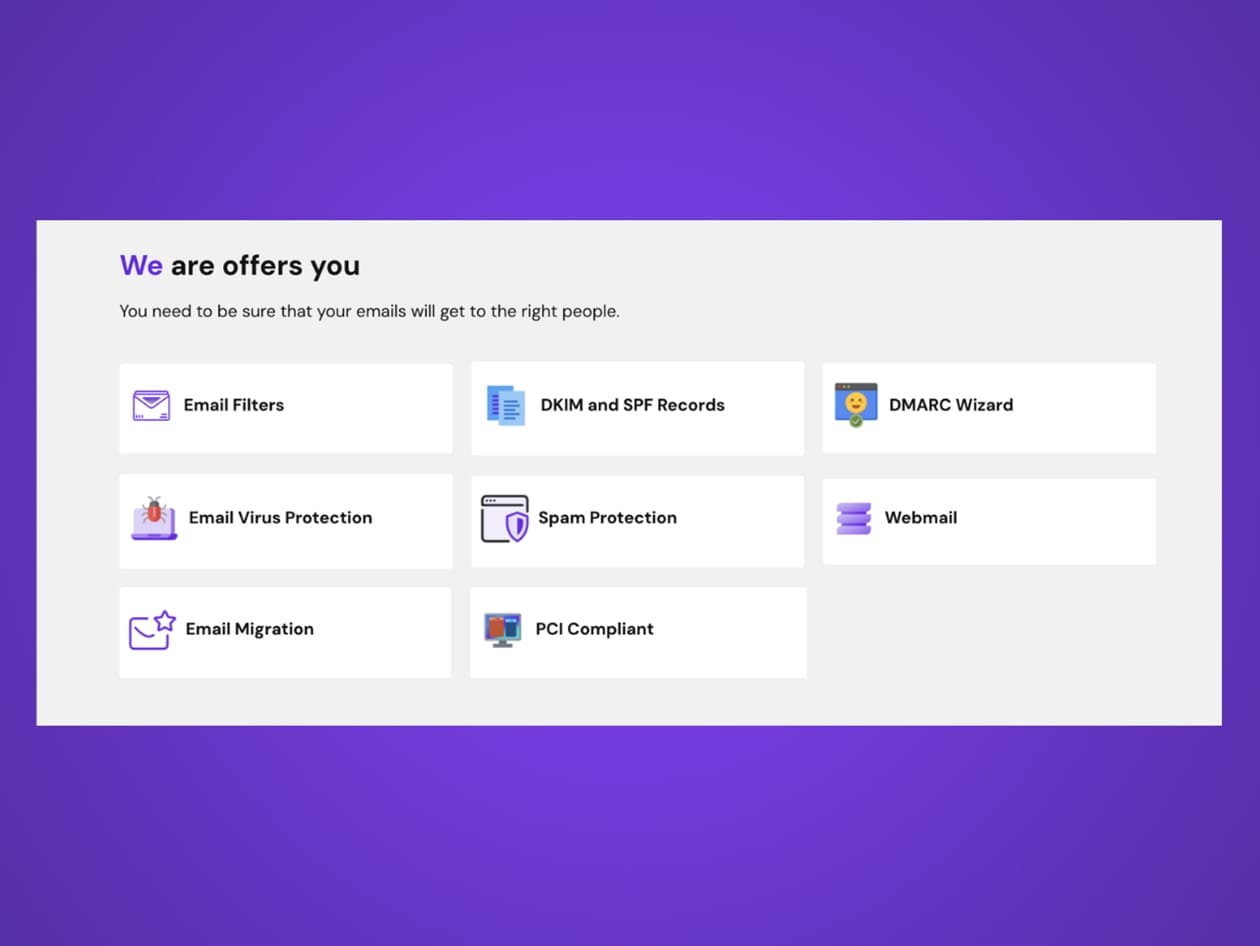The image size is (1260, 946).
Task: Click the Email Virus Protection bug icon
Action: [x=154, y=518]
